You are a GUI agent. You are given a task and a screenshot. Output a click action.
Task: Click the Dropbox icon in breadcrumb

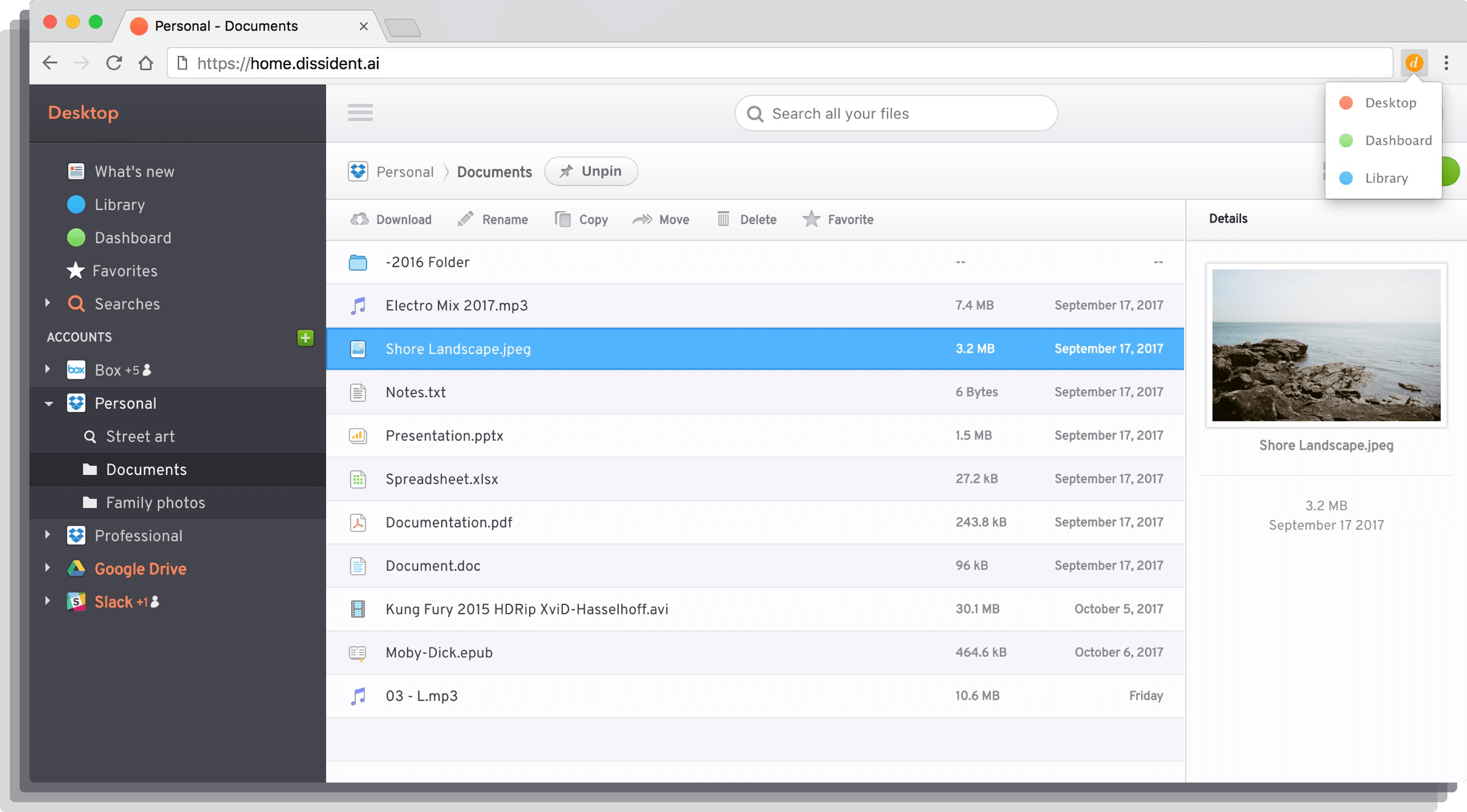click(358, 171)
